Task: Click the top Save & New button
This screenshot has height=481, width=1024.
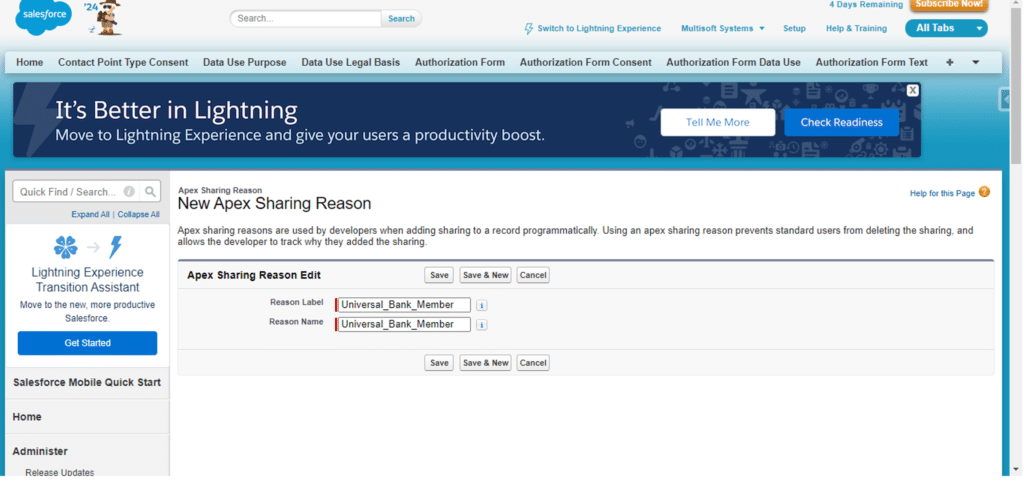Action: 485,275
